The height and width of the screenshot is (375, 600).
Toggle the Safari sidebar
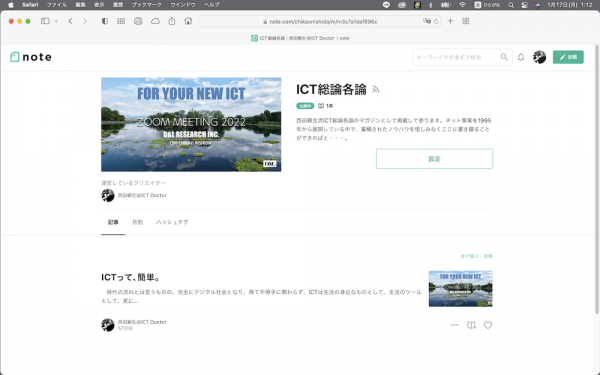(45, 21)
